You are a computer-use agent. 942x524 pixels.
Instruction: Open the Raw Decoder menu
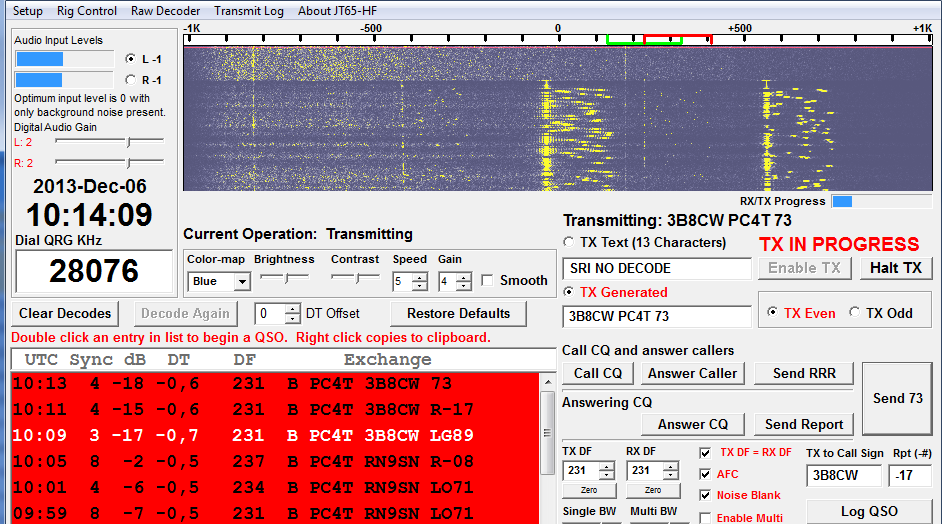[165, 11]
